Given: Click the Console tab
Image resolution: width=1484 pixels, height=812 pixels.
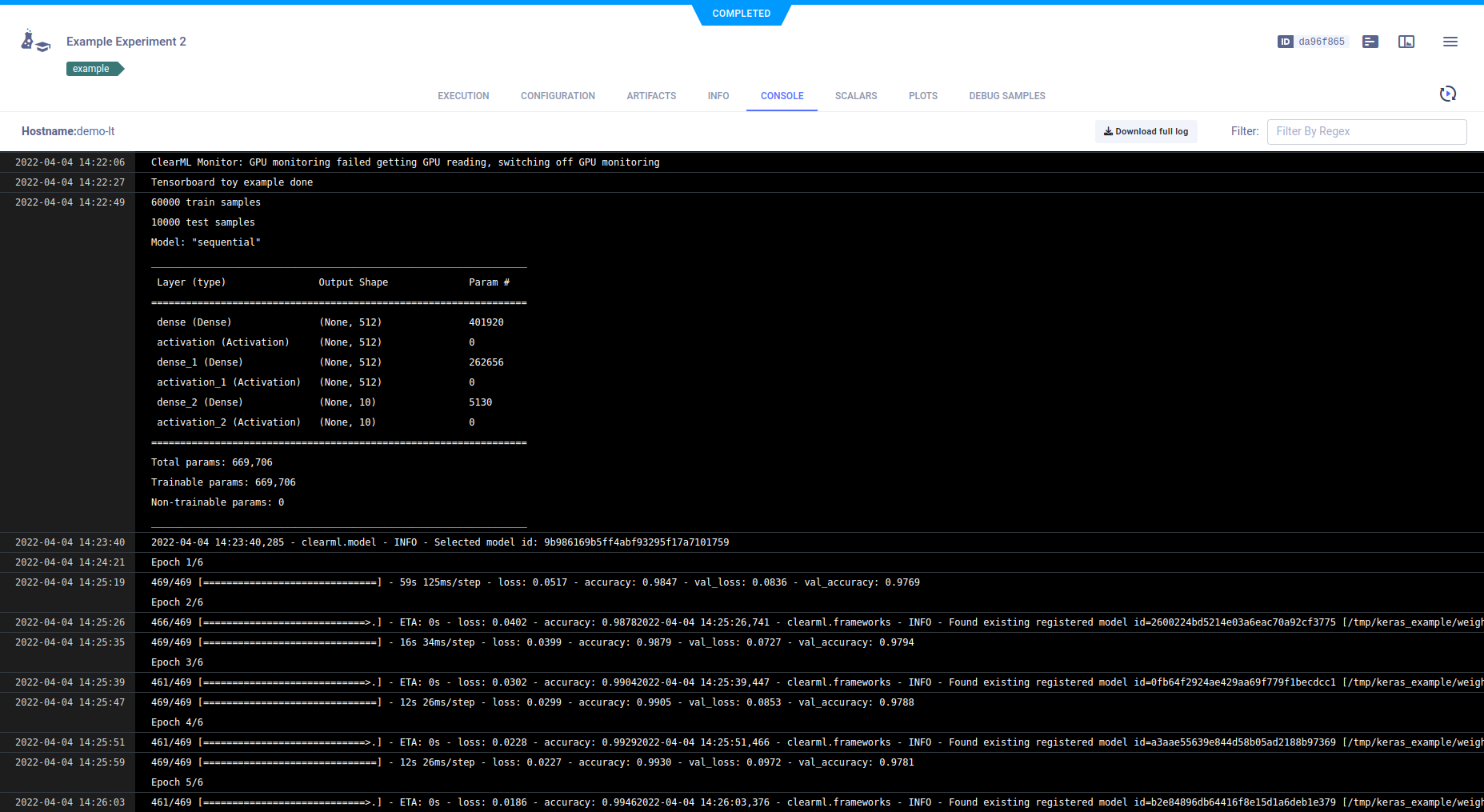Looking at the screenshot, I should (782, 96).
